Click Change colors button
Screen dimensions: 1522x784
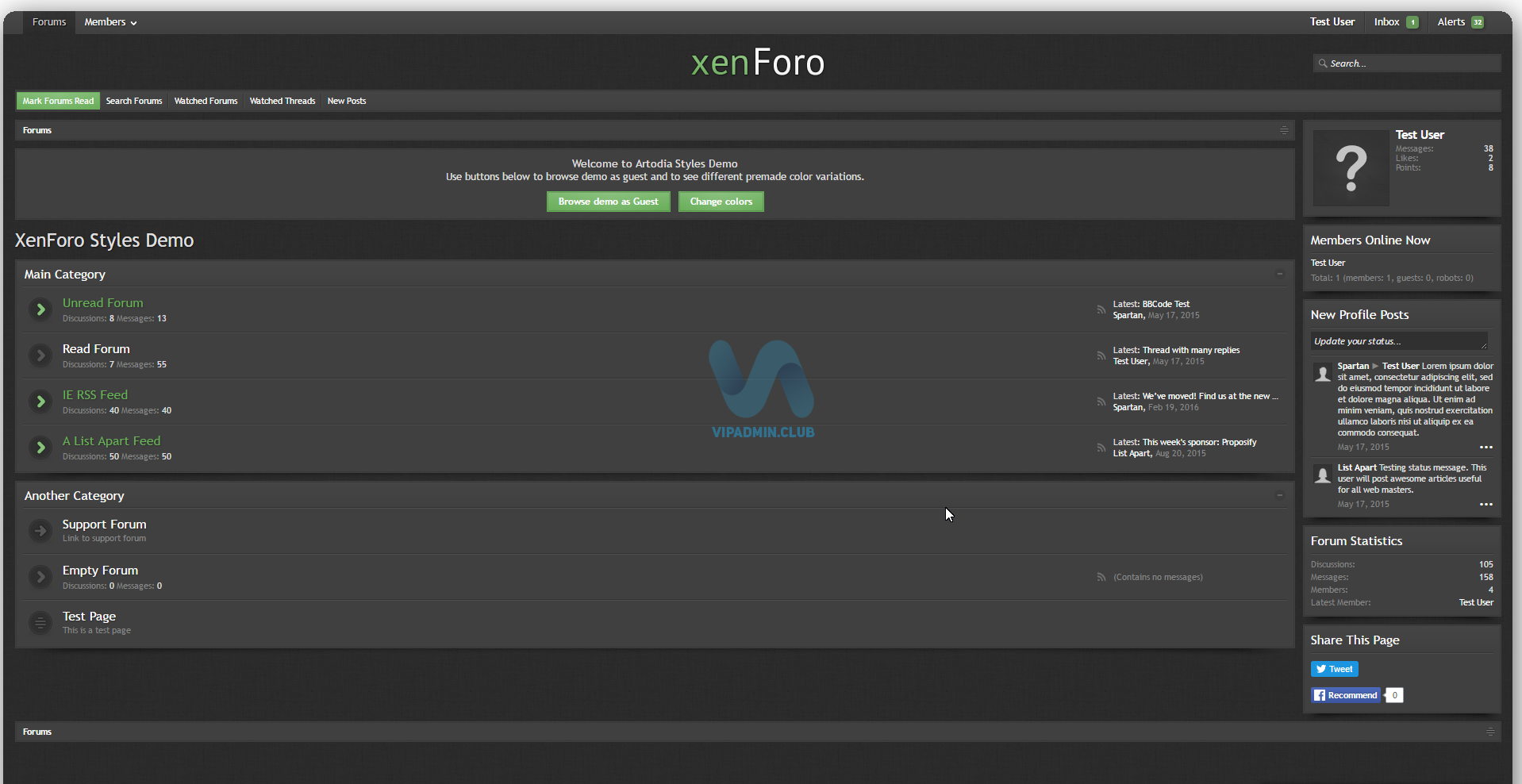[721, 202]
